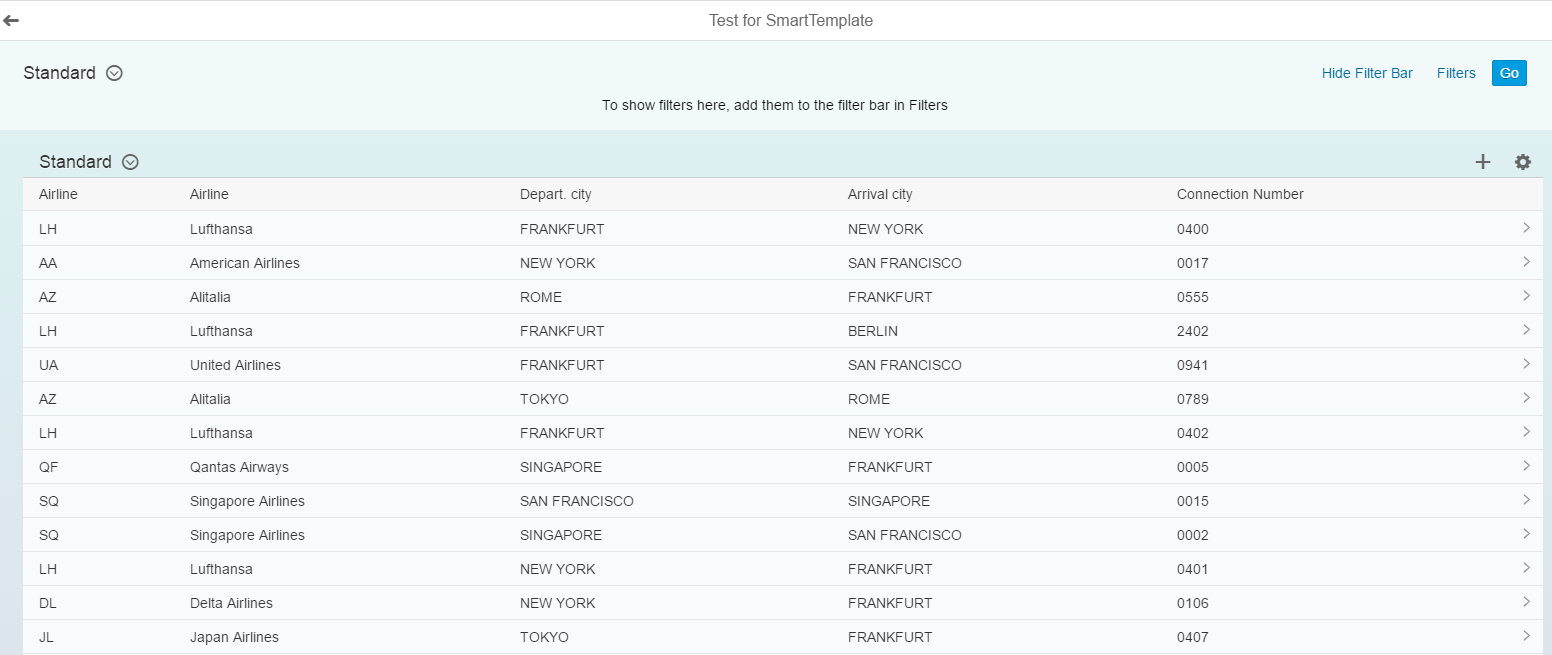The height and width of the screenshot is (655, 1552).
Task: Click the Go button
Action: coord(1509,73)
